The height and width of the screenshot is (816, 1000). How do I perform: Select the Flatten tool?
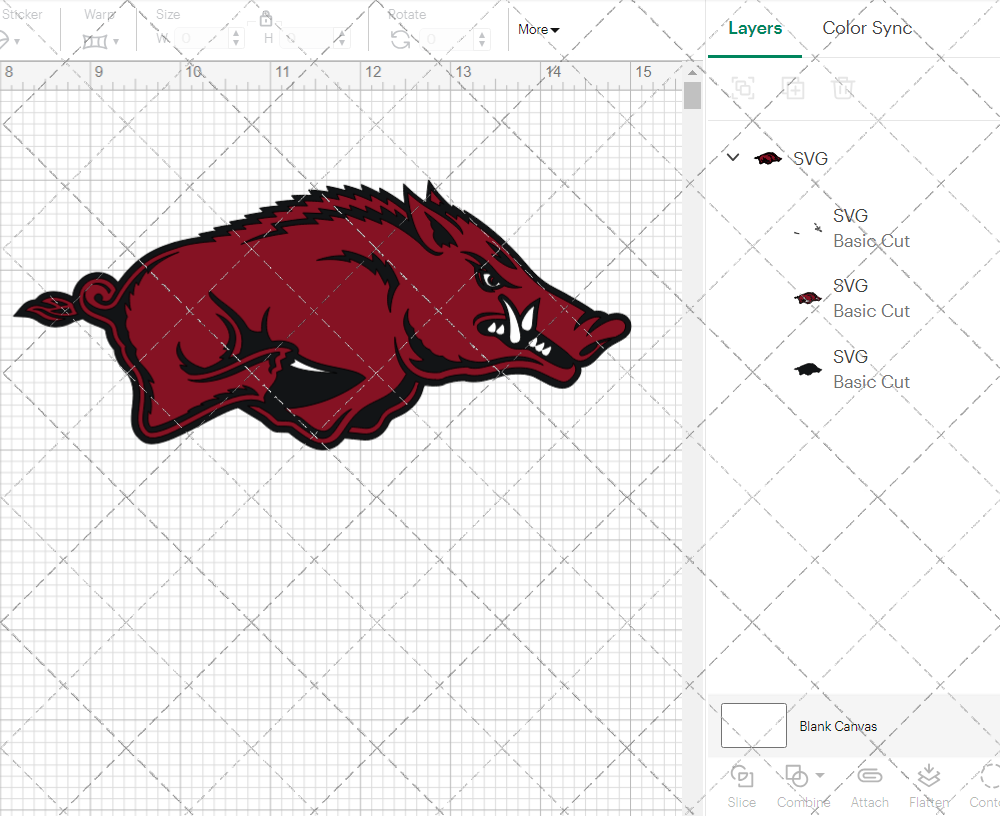(x=928, y=785)
